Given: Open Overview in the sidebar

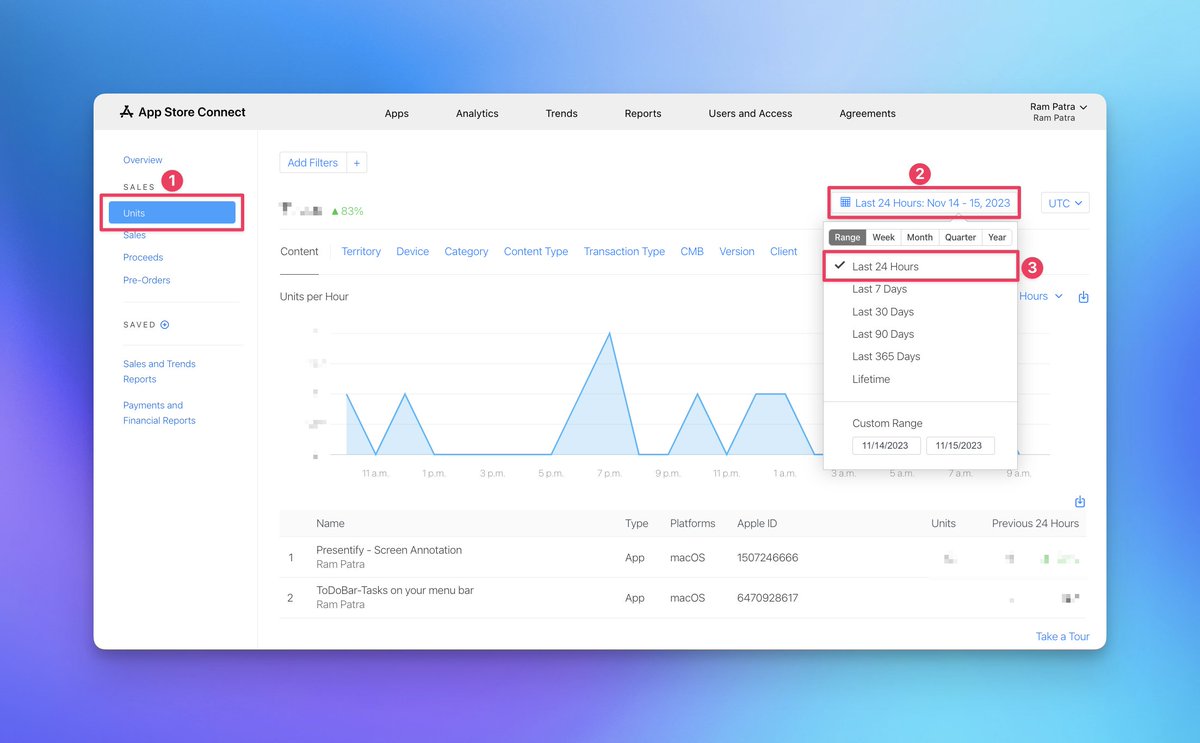Looking at the screenshot, I should point(143,160).
